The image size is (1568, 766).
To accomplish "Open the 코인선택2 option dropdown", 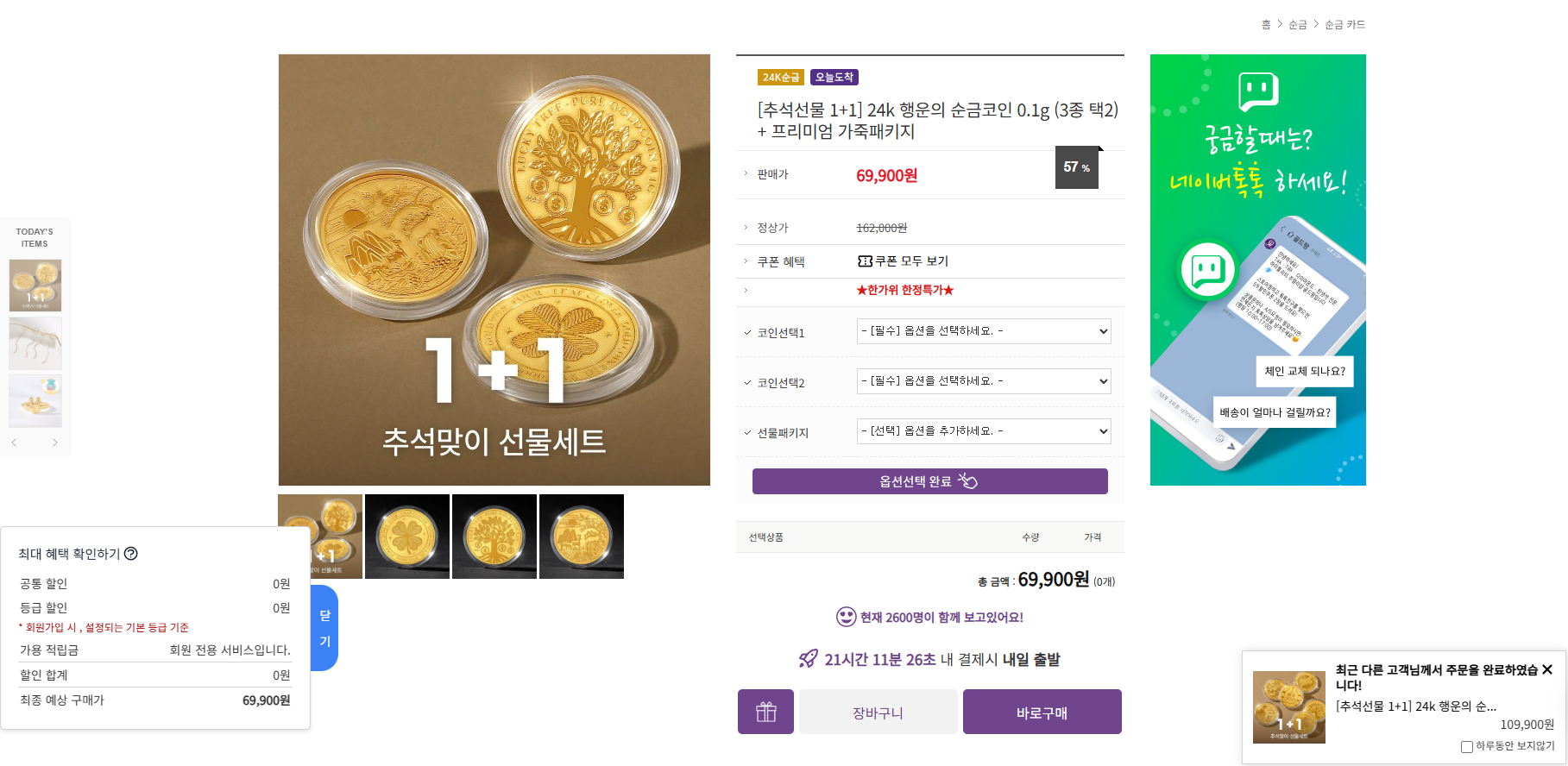I will click(x=983, y=381).
